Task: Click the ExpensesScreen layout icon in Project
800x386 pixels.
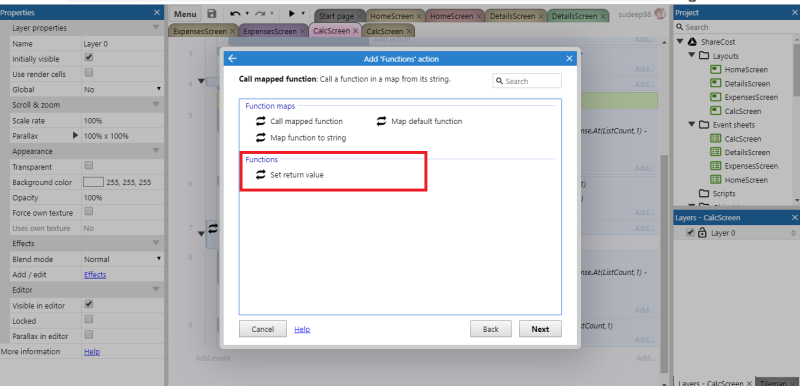Action: point(715,97)
